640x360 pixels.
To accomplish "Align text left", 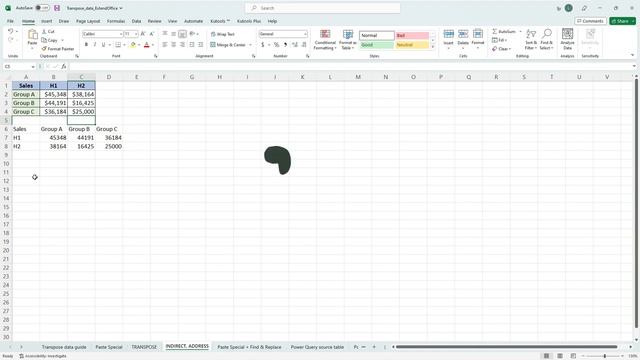I will [x=165, y=44].
